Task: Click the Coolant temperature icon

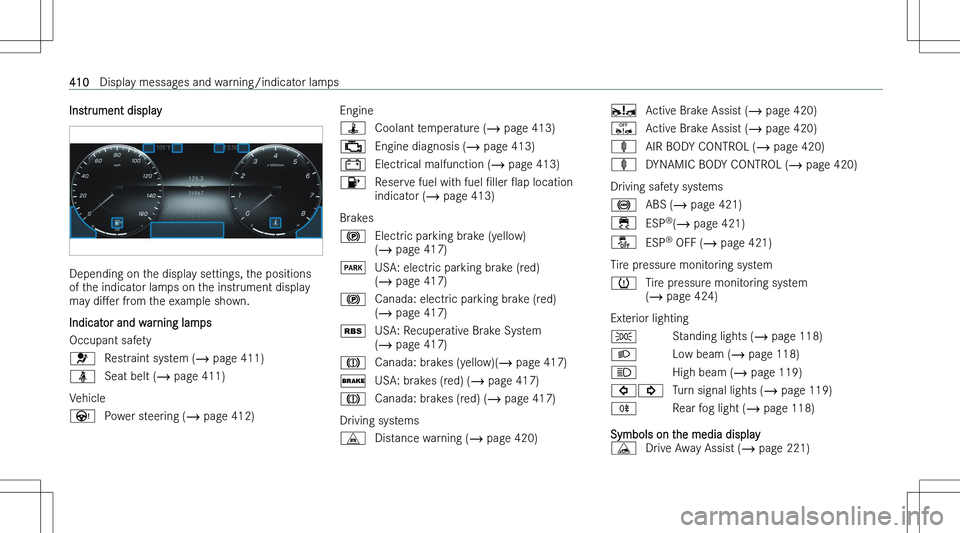Action: point(353,129)
